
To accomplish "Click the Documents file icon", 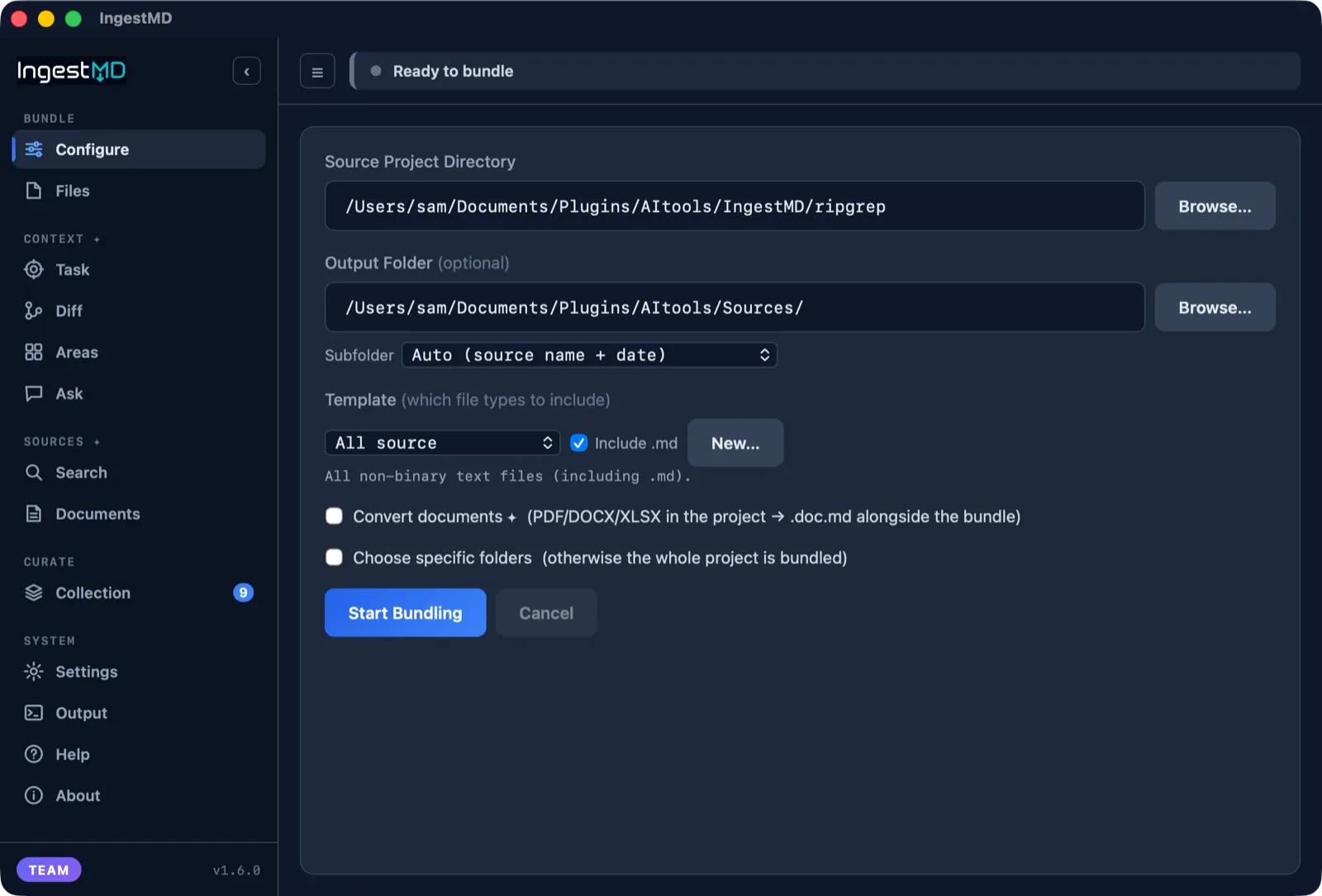I will point(34,514).
